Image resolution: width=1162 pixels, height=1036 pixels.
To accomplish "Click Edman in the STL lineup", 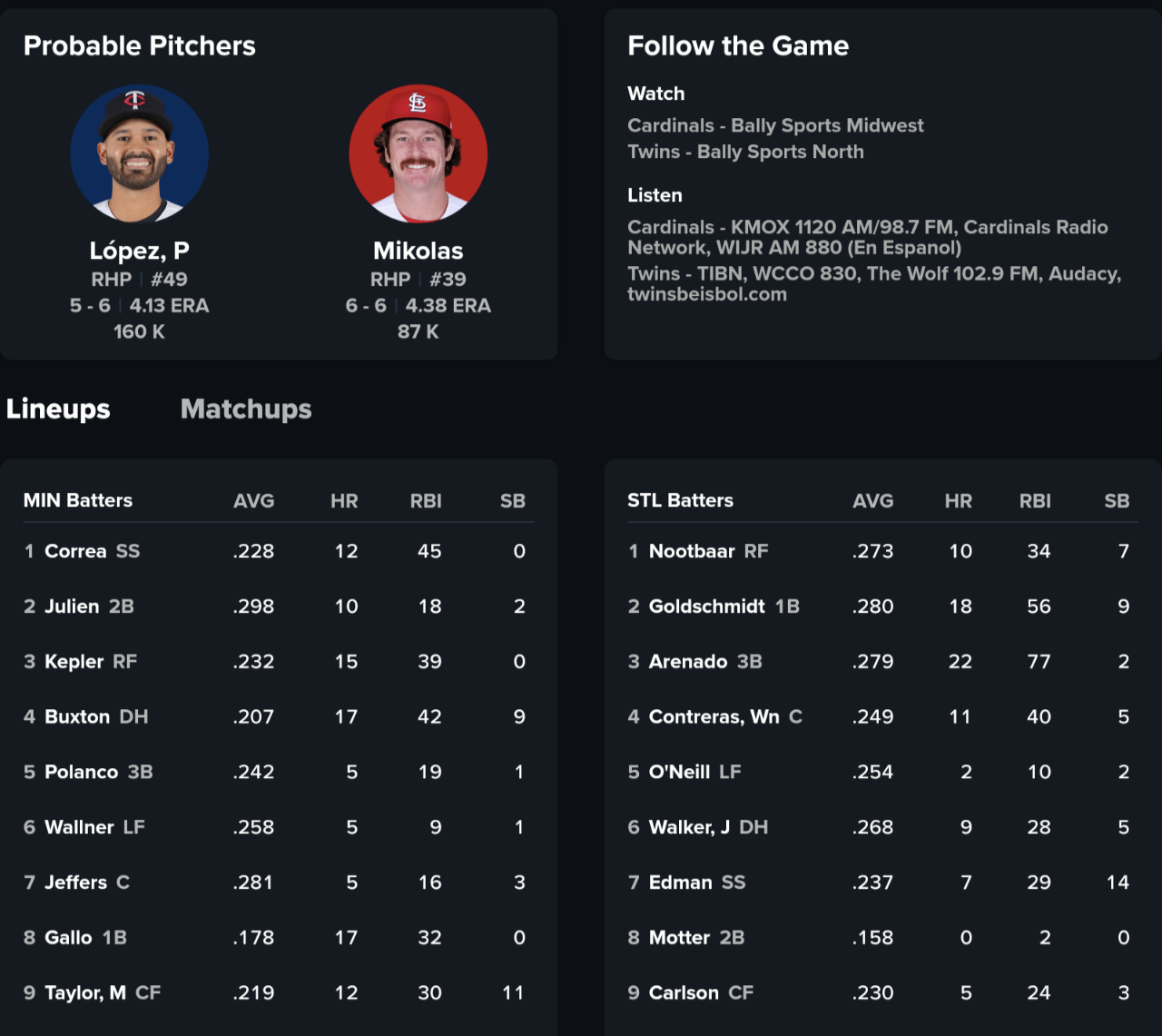I will pyautogui.click(x=680, y=883).
